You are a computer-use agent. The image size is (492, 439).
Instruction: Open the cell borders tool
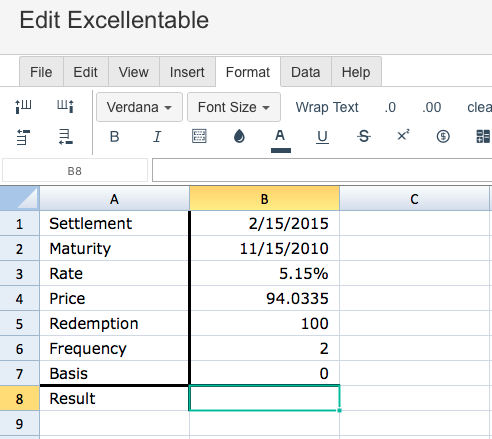coord(199,136)
